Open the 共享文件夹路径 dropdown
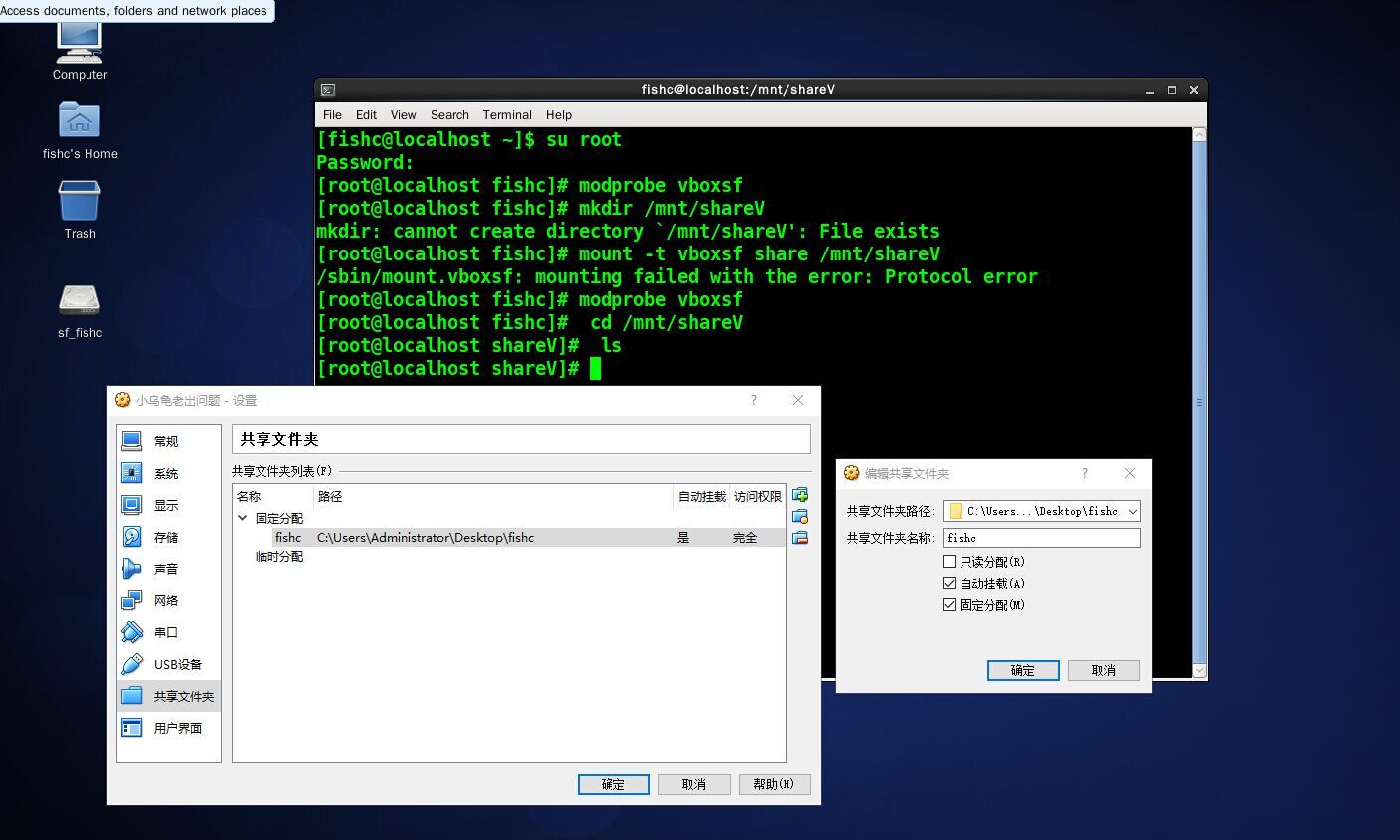 coord(1132,511)
